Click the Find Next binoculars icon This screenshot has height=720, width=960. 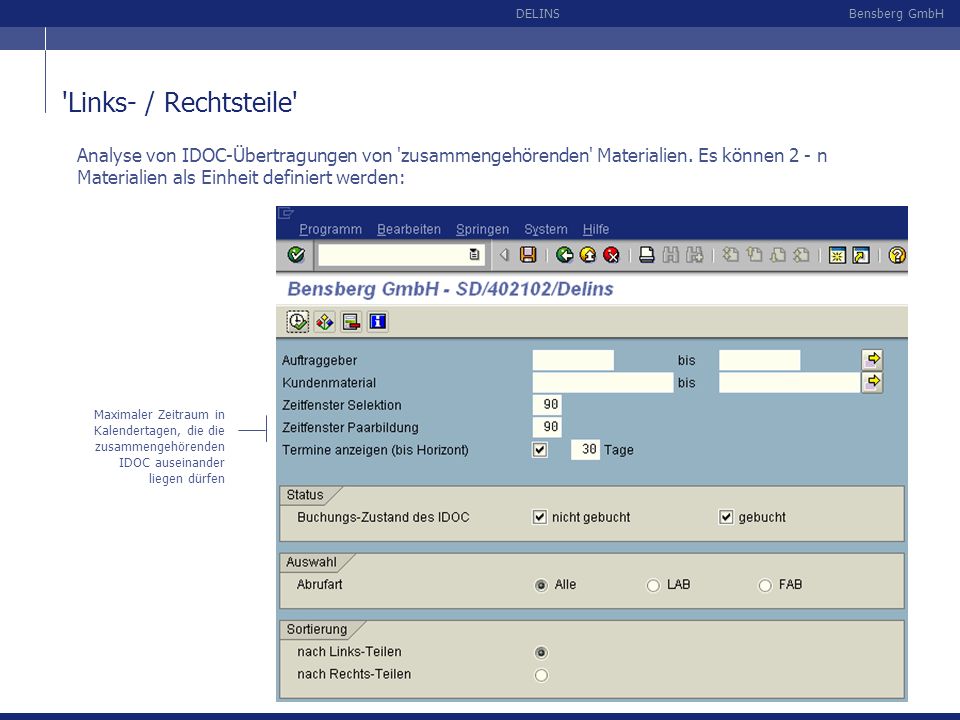point(694,255)
